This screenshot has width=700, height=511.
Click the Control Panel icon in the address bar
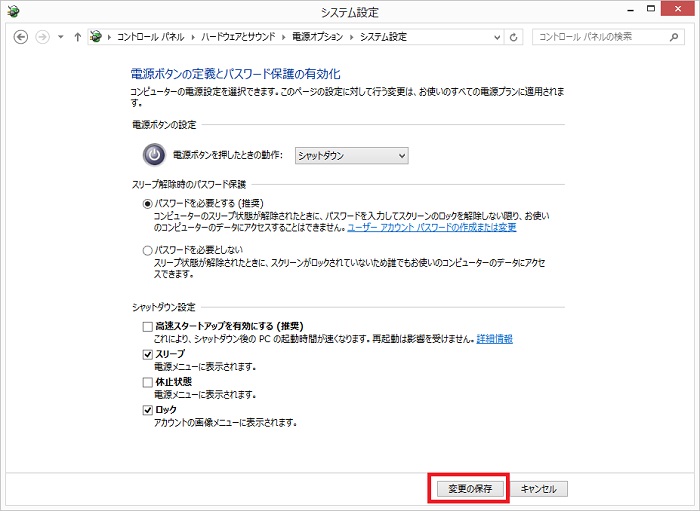click(x=96, y=37)
